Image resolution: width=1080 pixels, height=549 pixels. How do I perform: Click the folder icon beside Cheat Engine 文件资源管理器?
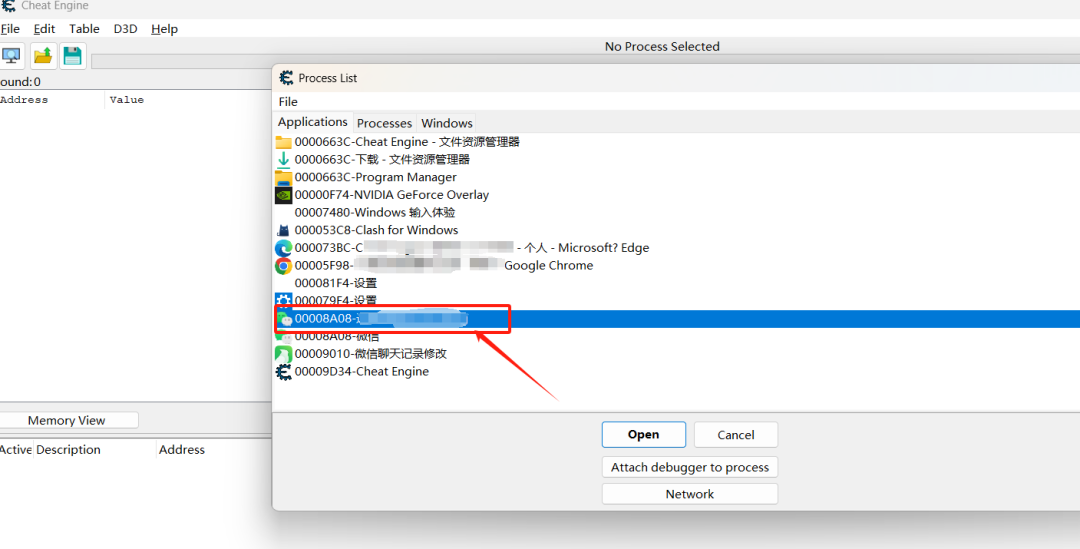point(283,142)
